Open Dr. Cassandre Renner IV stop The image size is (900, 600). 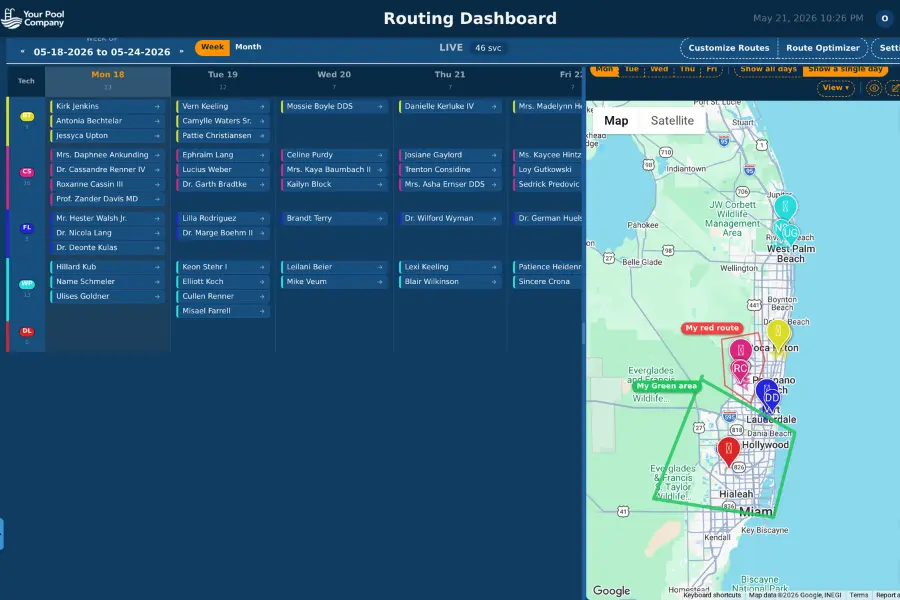click(107, 169)
